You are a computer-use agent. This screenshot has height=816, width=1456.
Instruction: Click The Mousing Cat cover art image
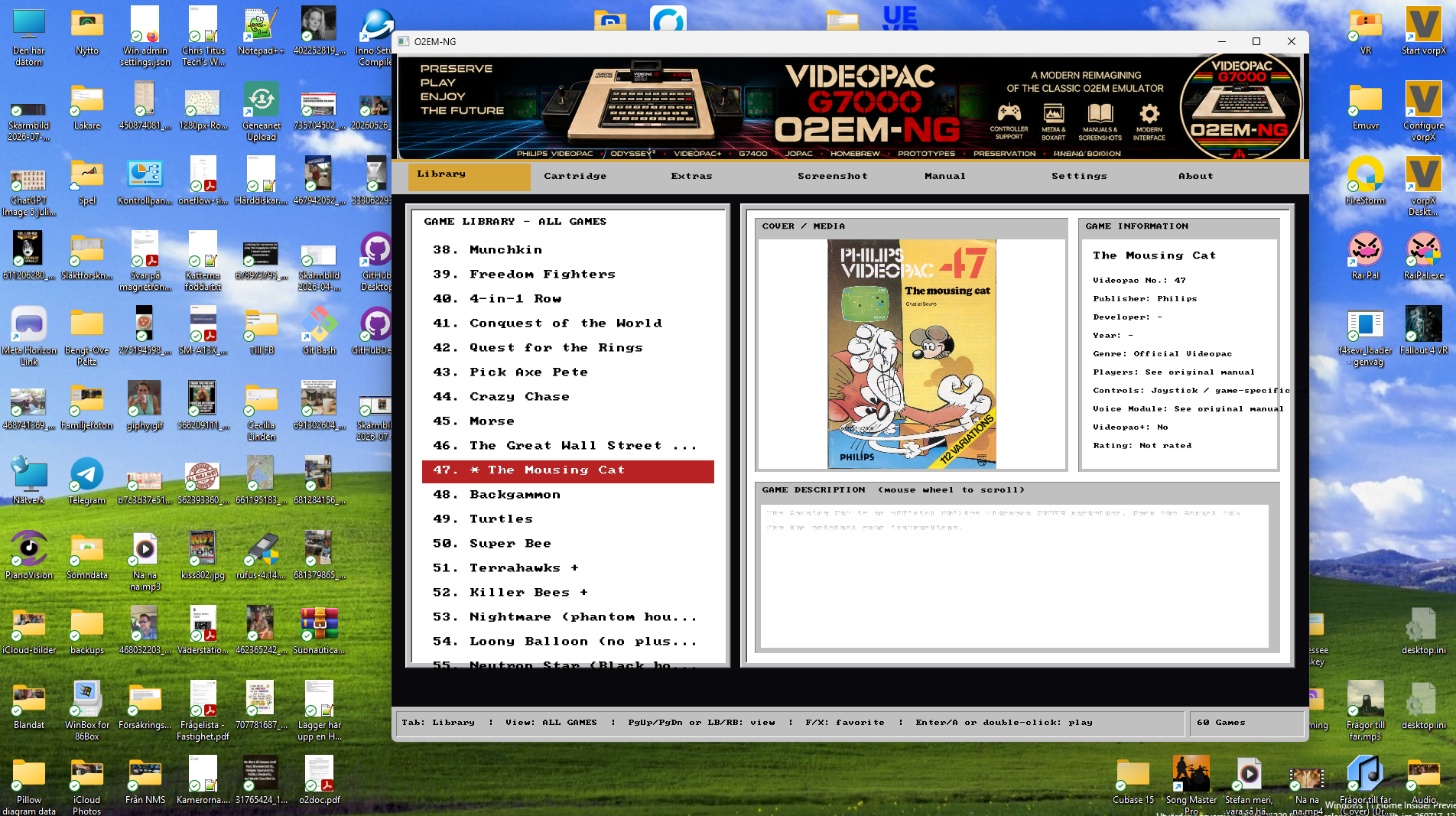tap(912, 354)
